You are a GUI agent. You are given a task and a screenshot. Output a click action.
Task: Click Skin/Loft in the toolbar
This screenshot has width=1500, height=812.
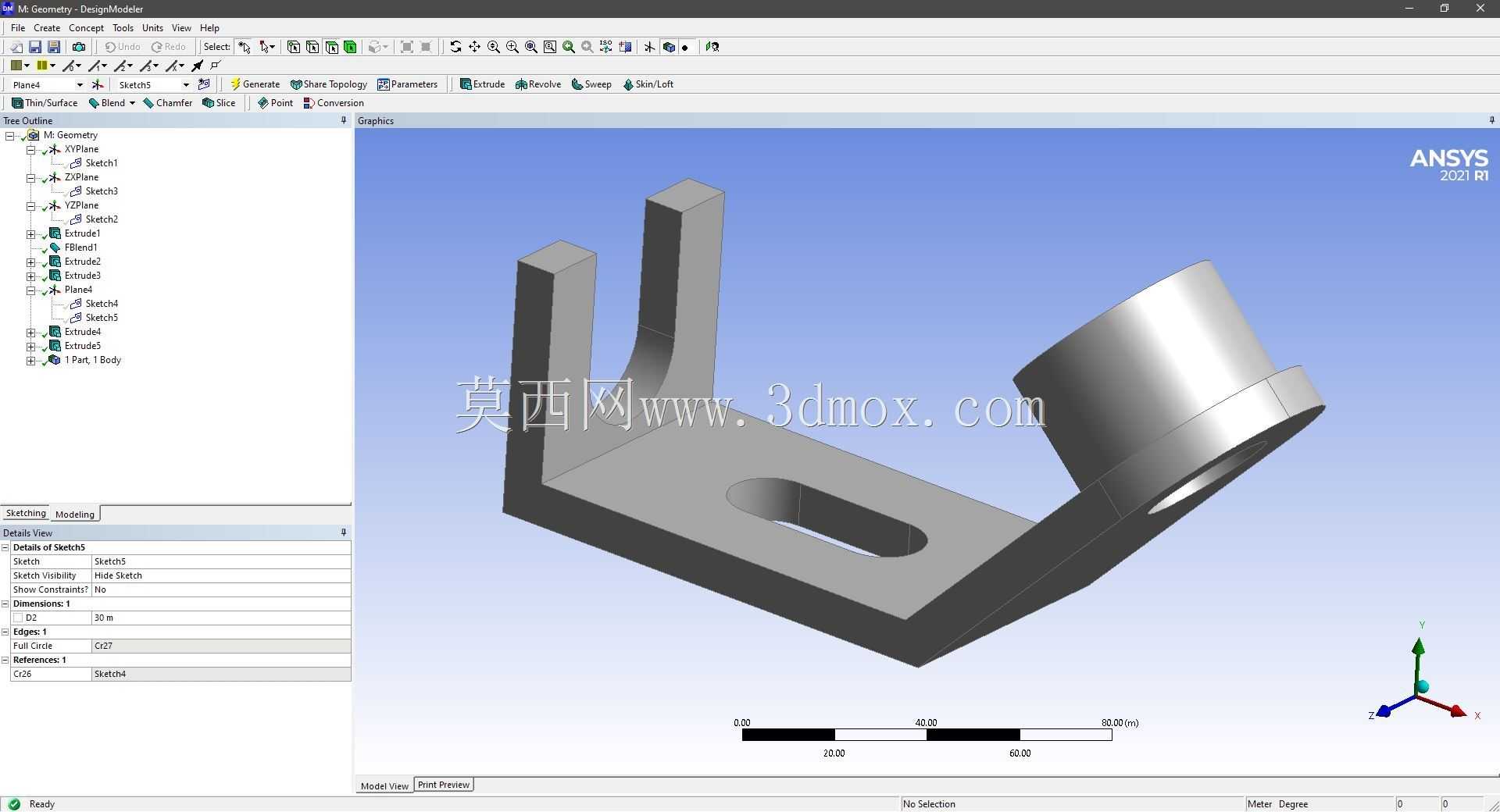(x=648, y=84)
